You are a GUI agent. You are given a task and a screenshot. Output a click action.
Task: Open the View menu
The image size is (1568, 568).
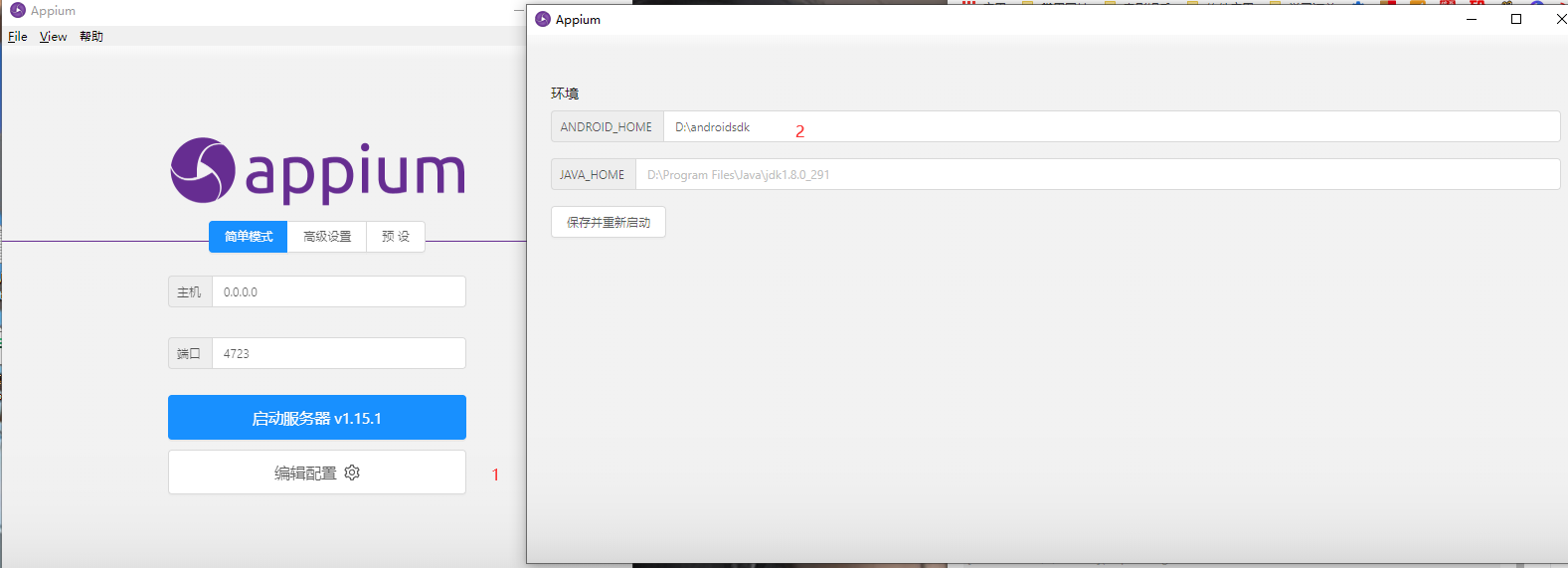(x=54, y=37)
